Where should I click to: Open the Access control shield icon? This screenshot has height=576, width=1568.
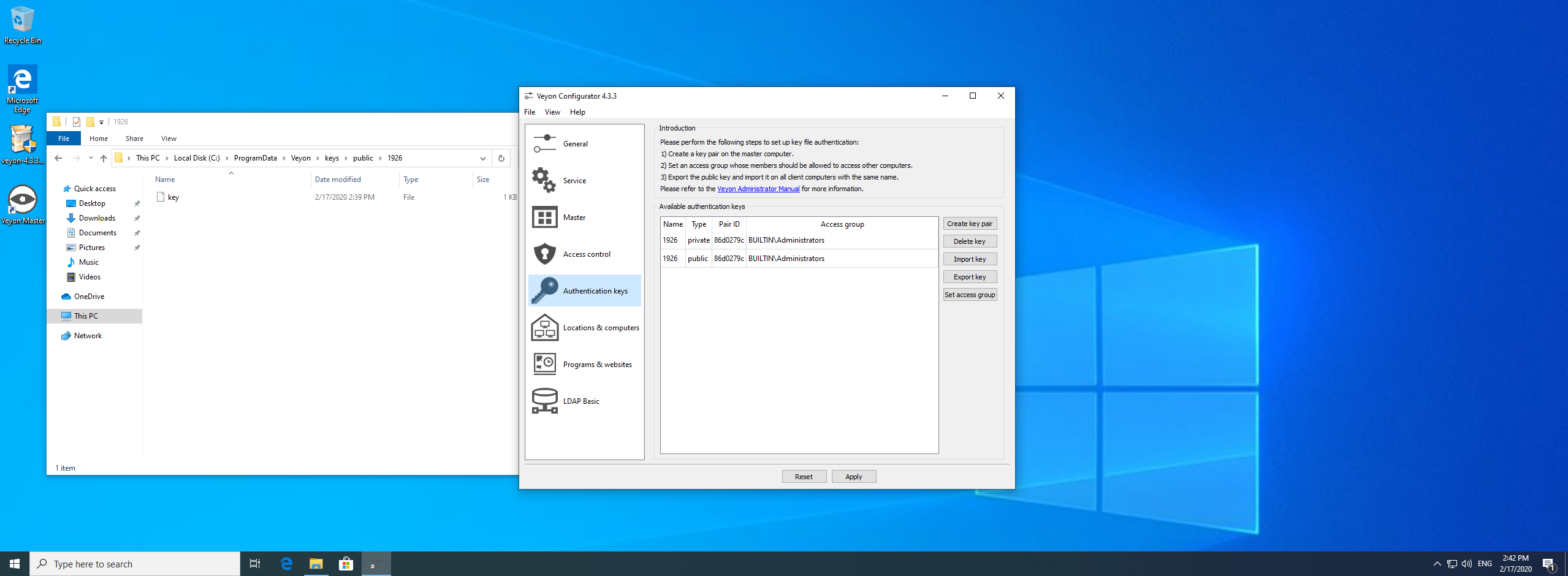544,254
